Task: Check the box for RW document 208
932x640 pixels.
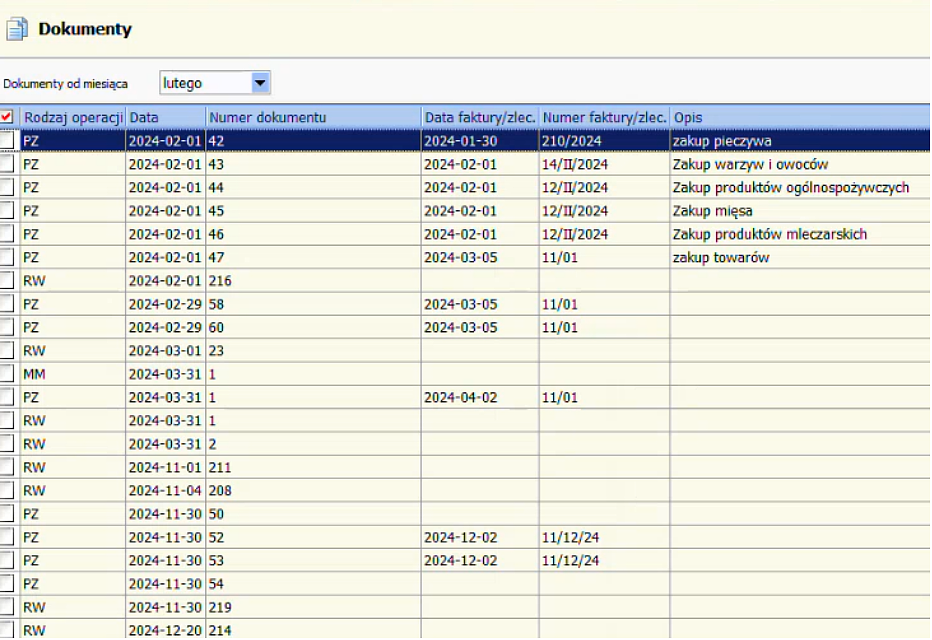Action: [8, 491]
